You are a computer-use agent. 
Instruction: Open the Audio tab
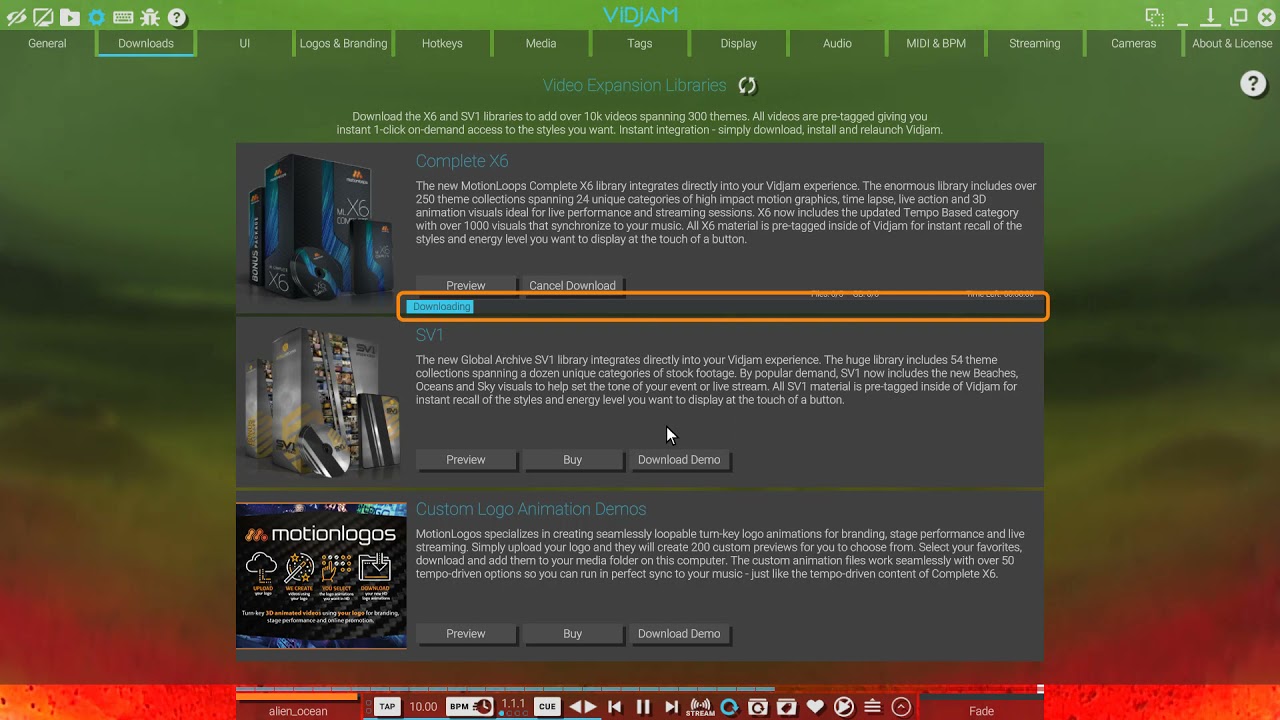coord(837,43)
